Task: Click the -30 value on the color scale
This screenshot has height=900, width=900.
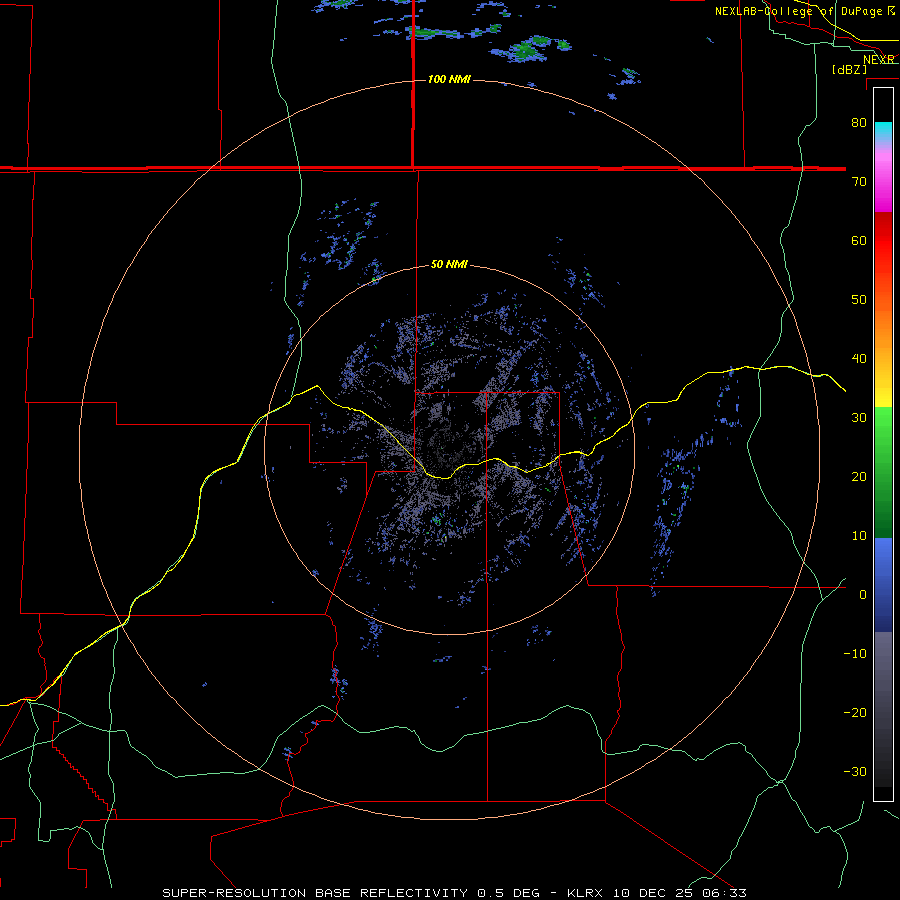Action: [855, 771]
